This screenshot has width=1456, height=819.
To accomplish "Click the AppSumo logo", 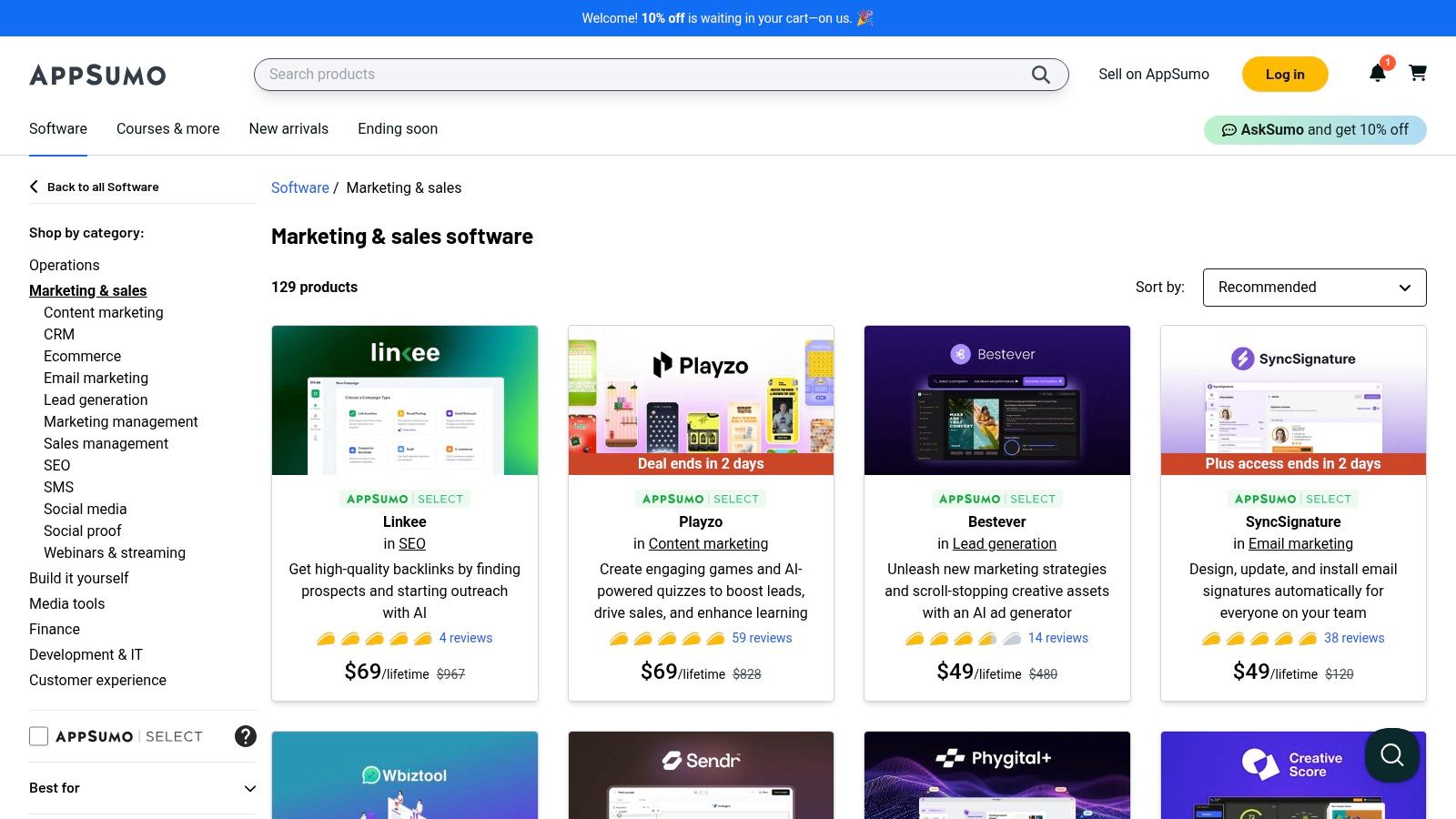I will pyautogui.click(x=97, y=75).
